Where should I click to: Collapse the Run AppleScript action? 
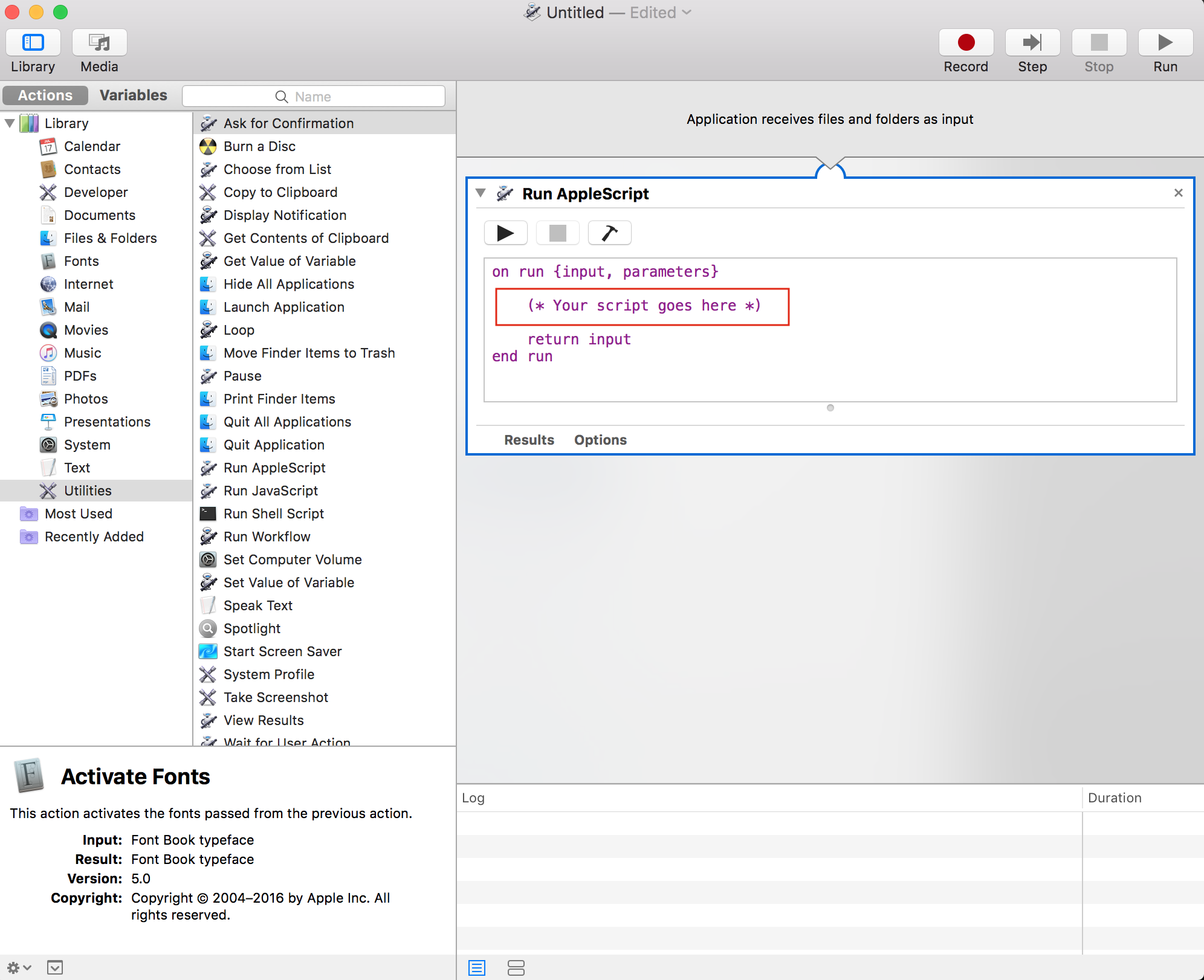click(x=481, y=193)
